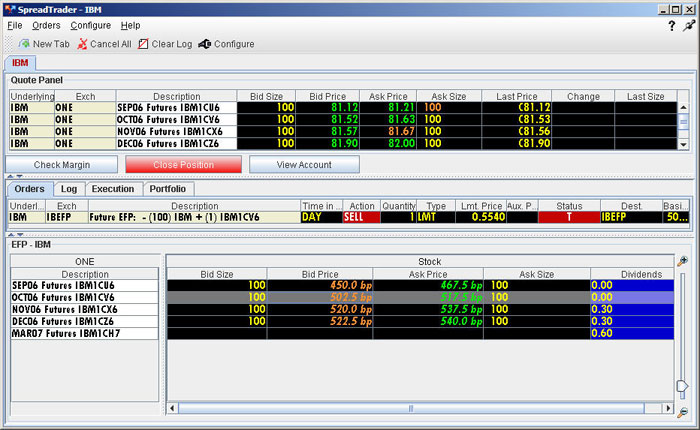Click the EFP horizontal scrollbar right arrow

tap(668, 408)
